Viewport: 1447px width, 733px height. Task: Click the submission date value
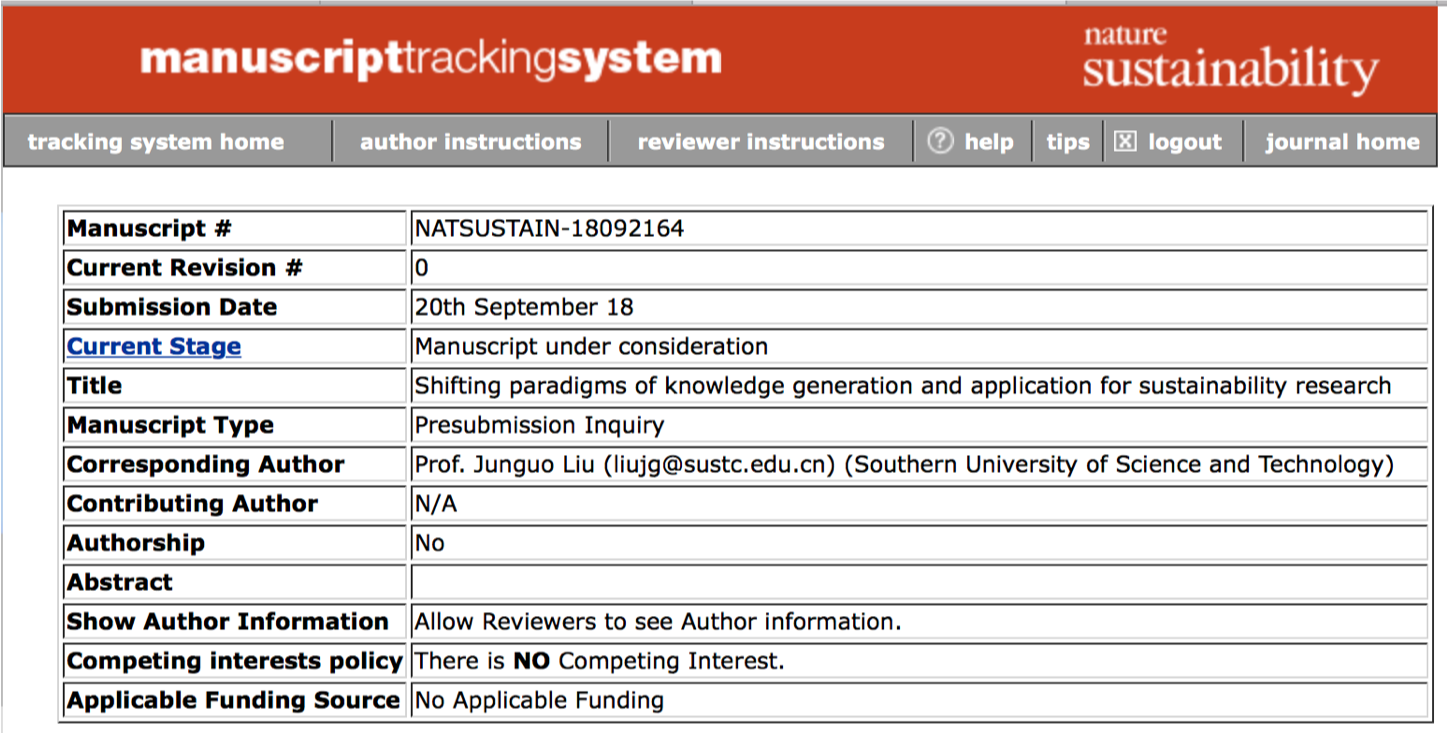[x=524, y=307]
